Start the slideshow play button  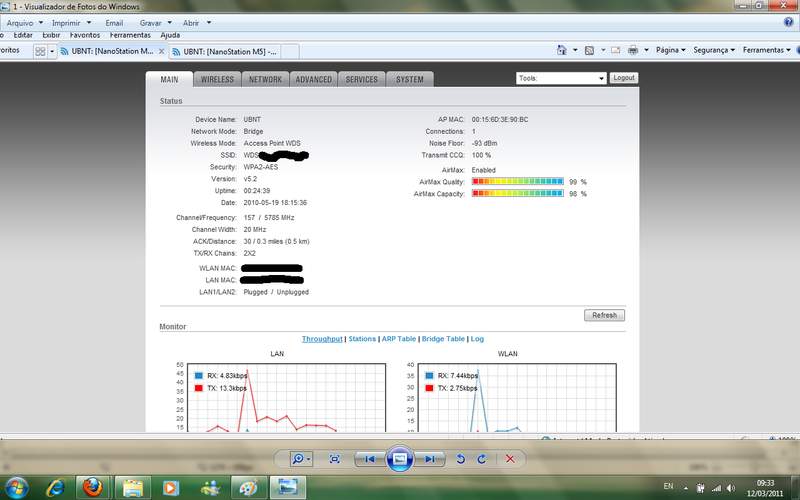(399, 459)
